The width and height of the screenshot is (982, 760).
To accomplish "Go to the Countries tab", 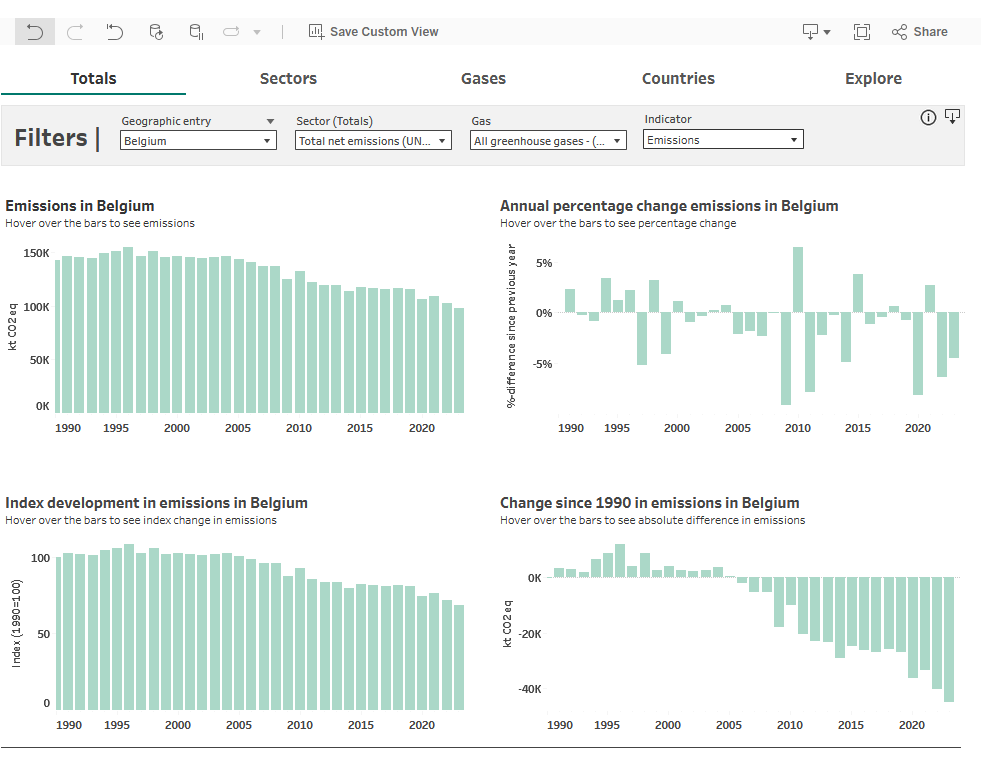I will point(678,79).
